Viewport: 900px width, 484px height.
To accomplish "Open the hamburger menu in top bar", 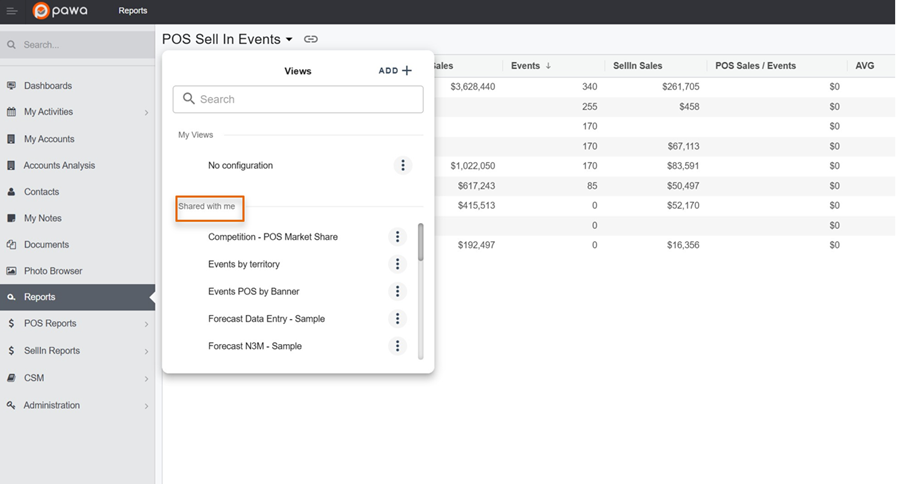I will tap(11, 11).
